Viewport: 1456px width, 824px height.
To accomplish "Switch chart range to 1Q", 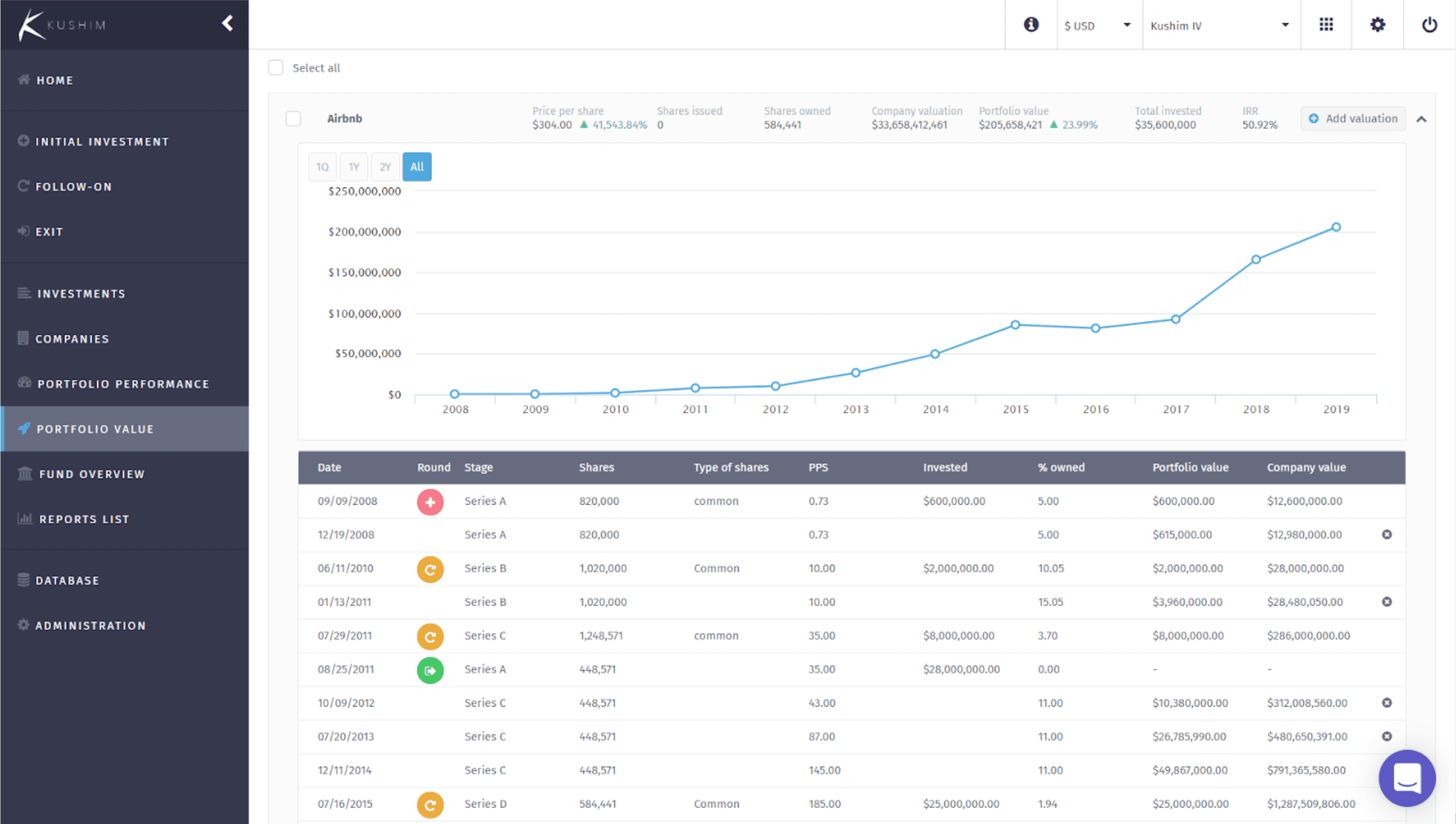I will click(x=323, y=167).
